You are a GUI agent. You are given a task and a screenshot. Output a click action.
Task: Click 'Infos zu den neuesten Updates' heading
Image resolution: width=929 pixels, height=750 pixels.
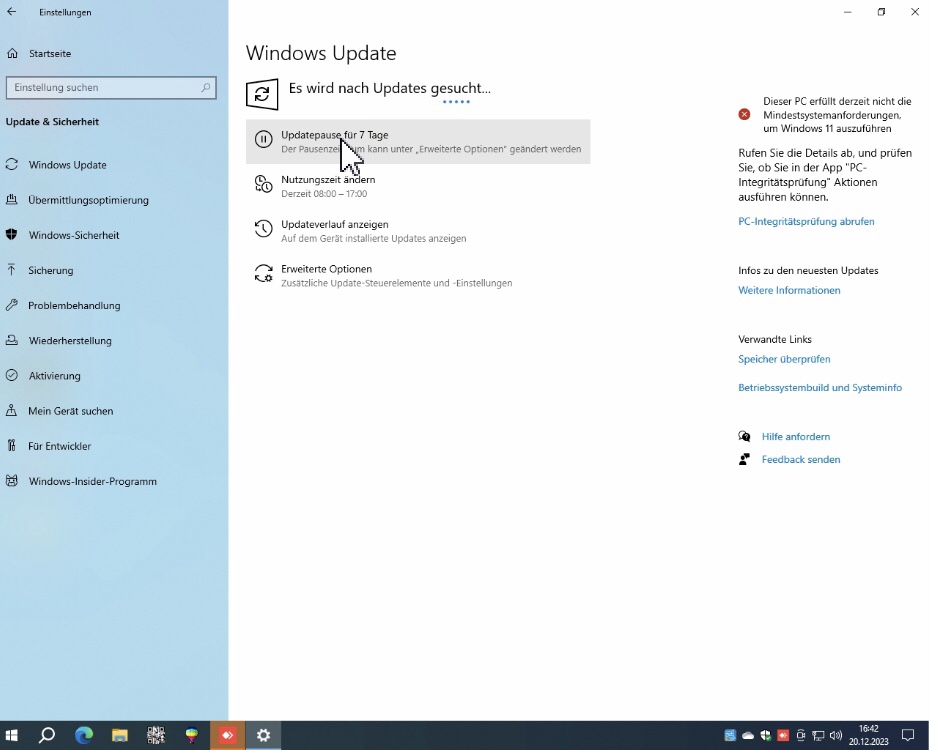click(808, 271)
